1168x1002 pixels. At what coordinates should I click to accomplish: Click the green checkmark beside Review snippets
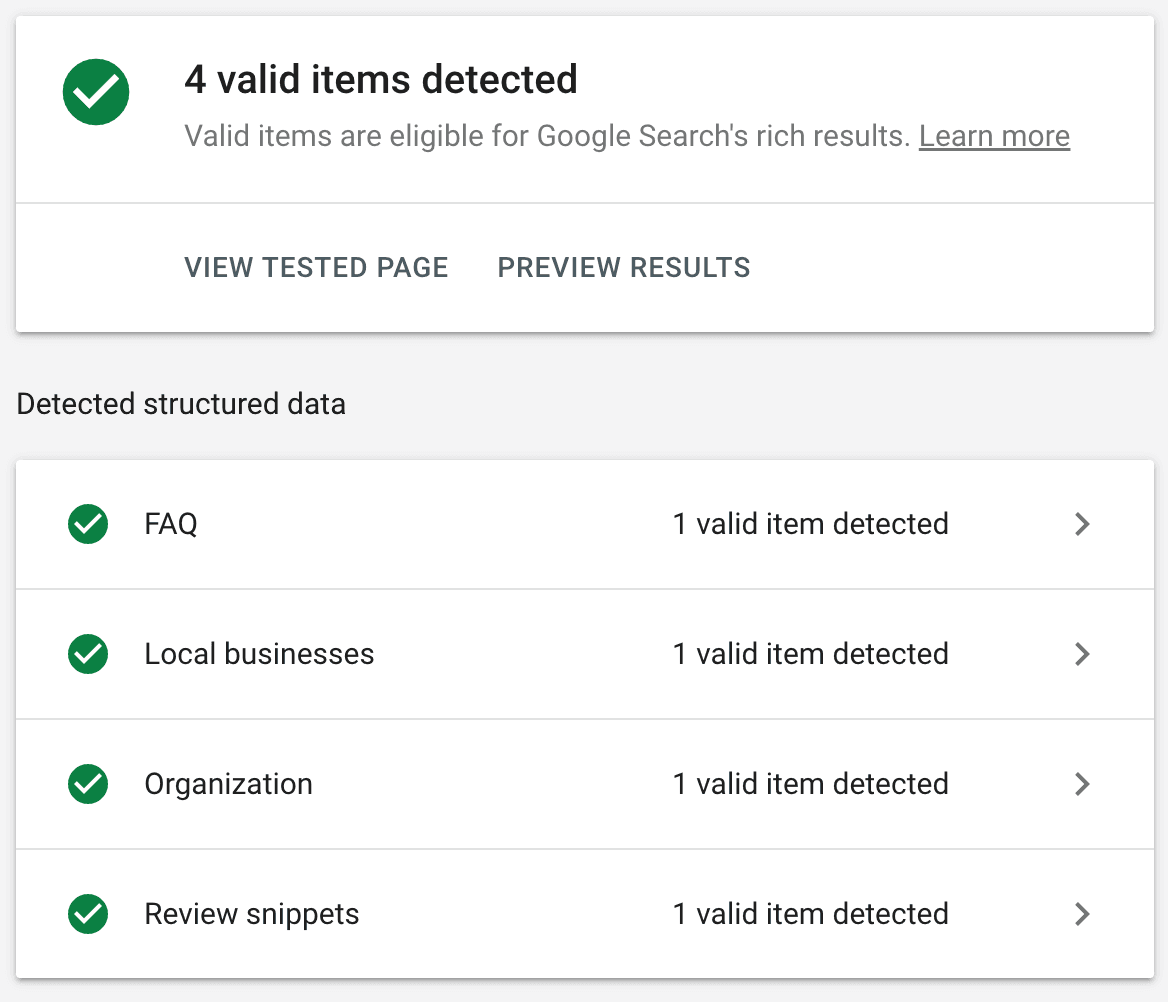[x=88, y=914]
